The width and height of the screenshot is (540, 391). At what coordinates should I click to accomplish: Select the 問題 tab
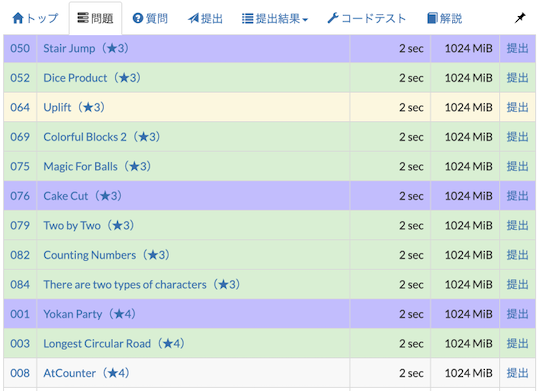[95, 18]
